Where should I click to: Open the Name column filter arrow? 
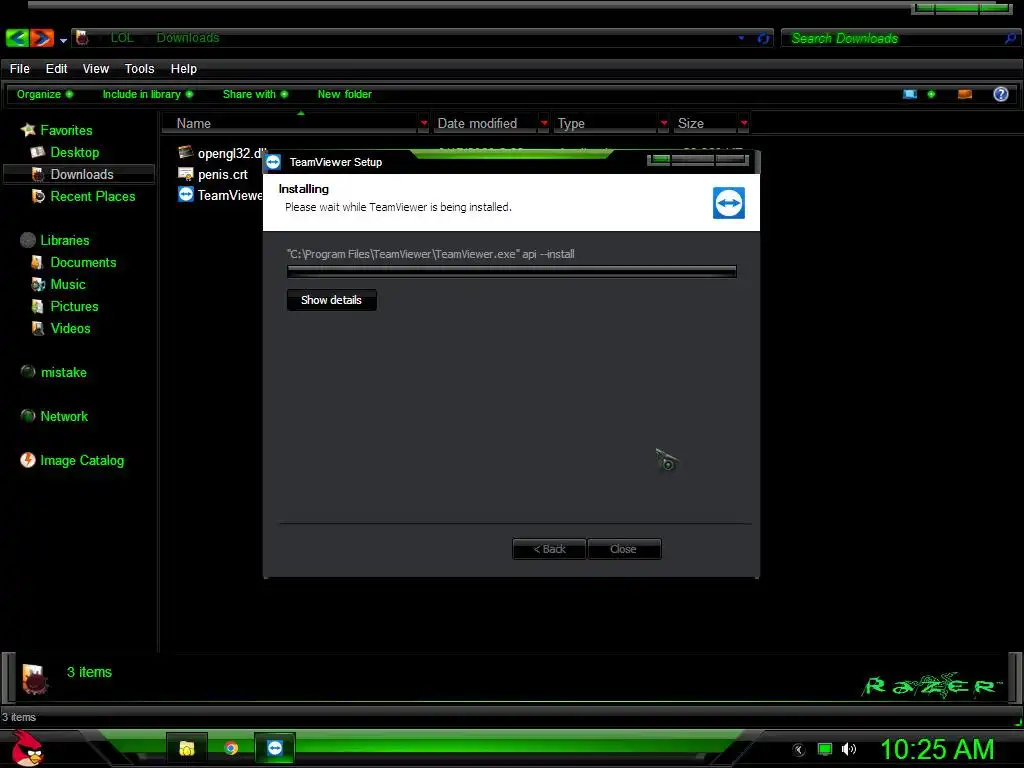[x=424, y=123]
